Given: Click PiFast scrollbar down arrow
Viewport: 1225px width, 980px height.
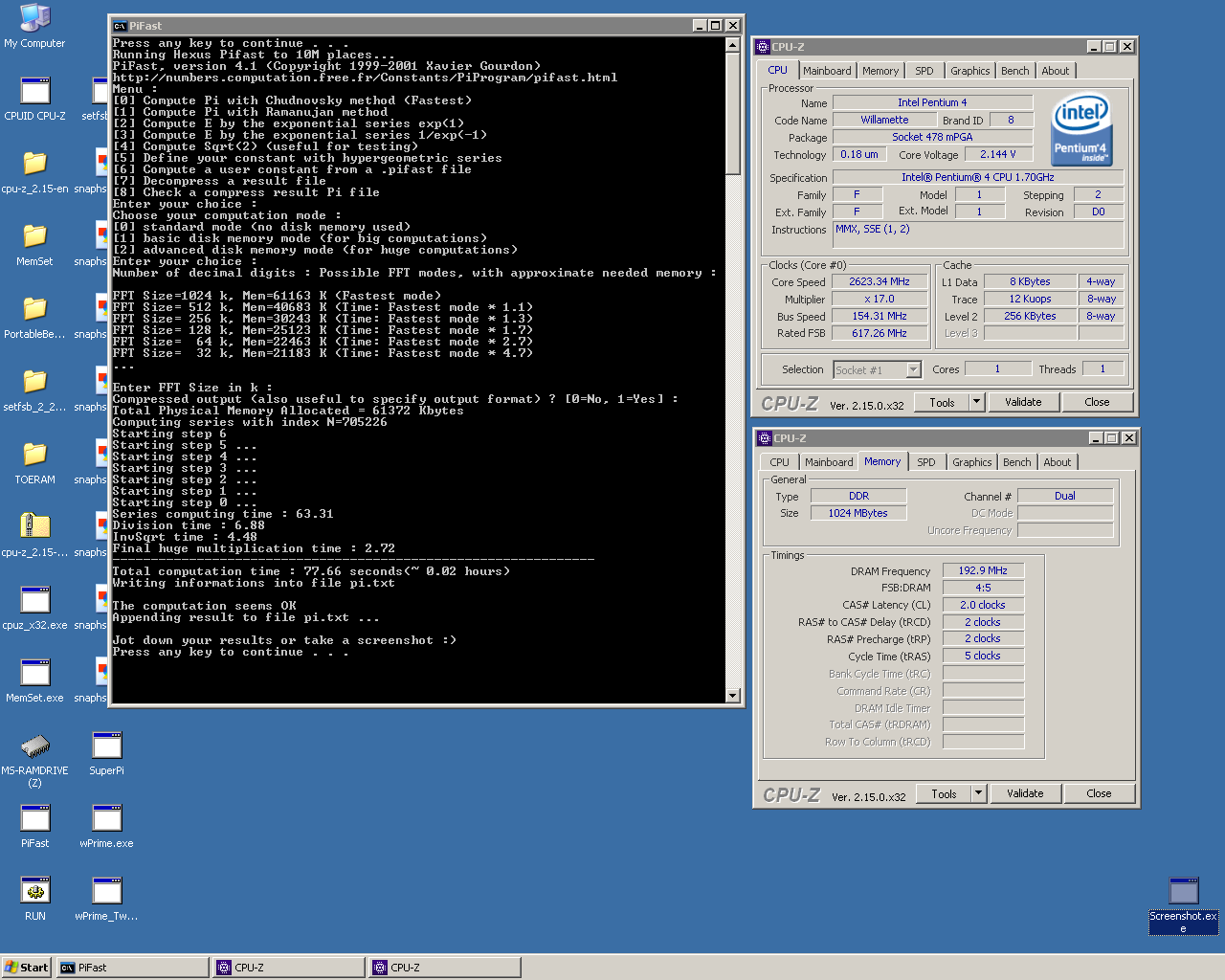Looking at the screenshot, I should (733, 696).
